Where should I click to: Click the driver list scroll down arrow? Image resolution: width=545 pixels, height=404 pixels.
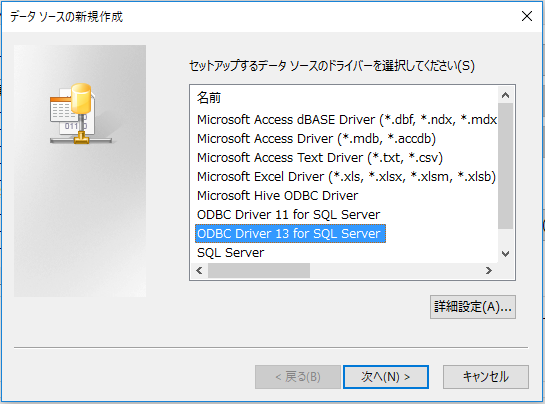pyautogui.click(x=506, y=254)
